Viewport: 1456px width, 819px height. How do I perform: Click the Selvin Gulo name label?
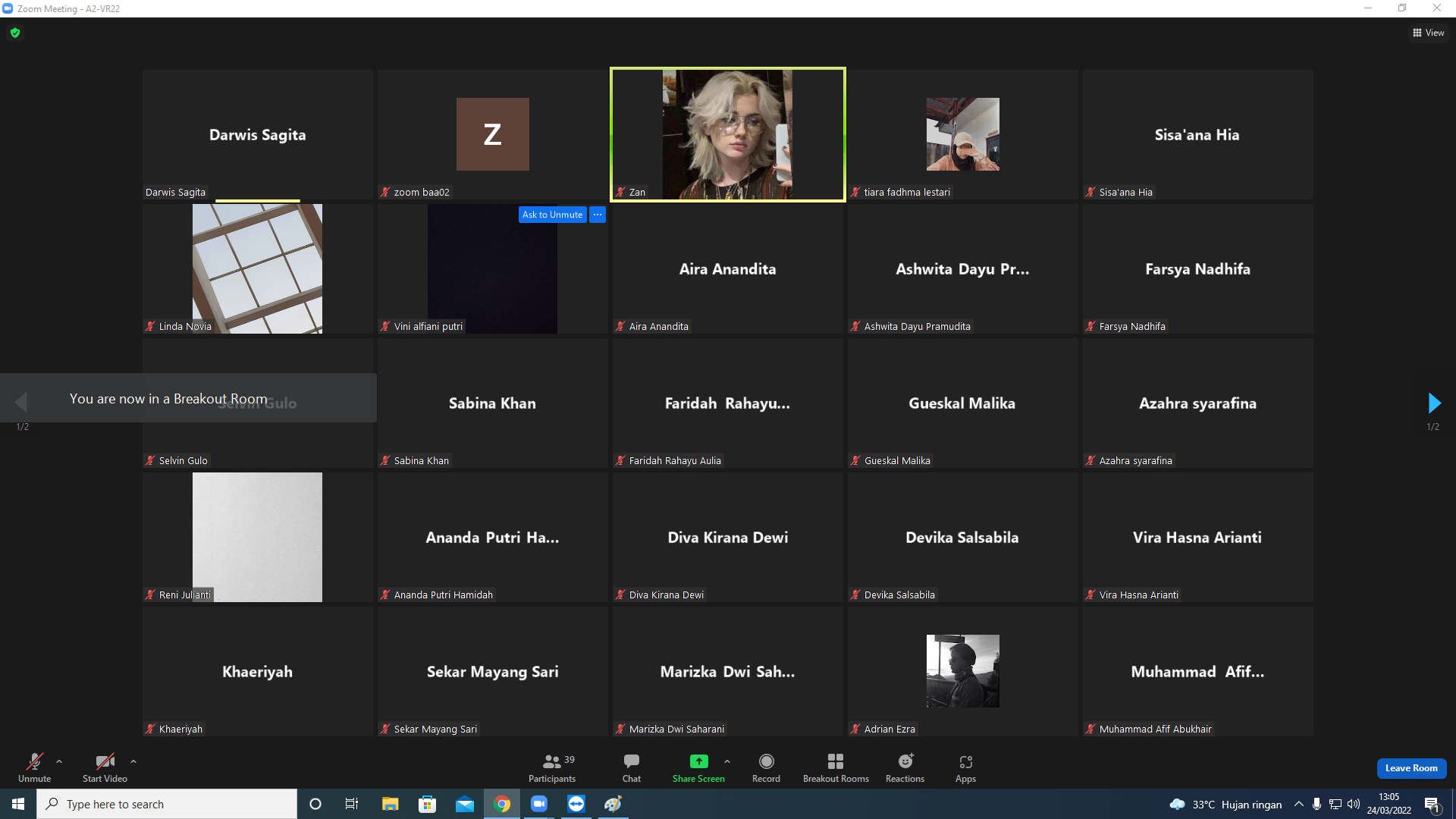183,461
